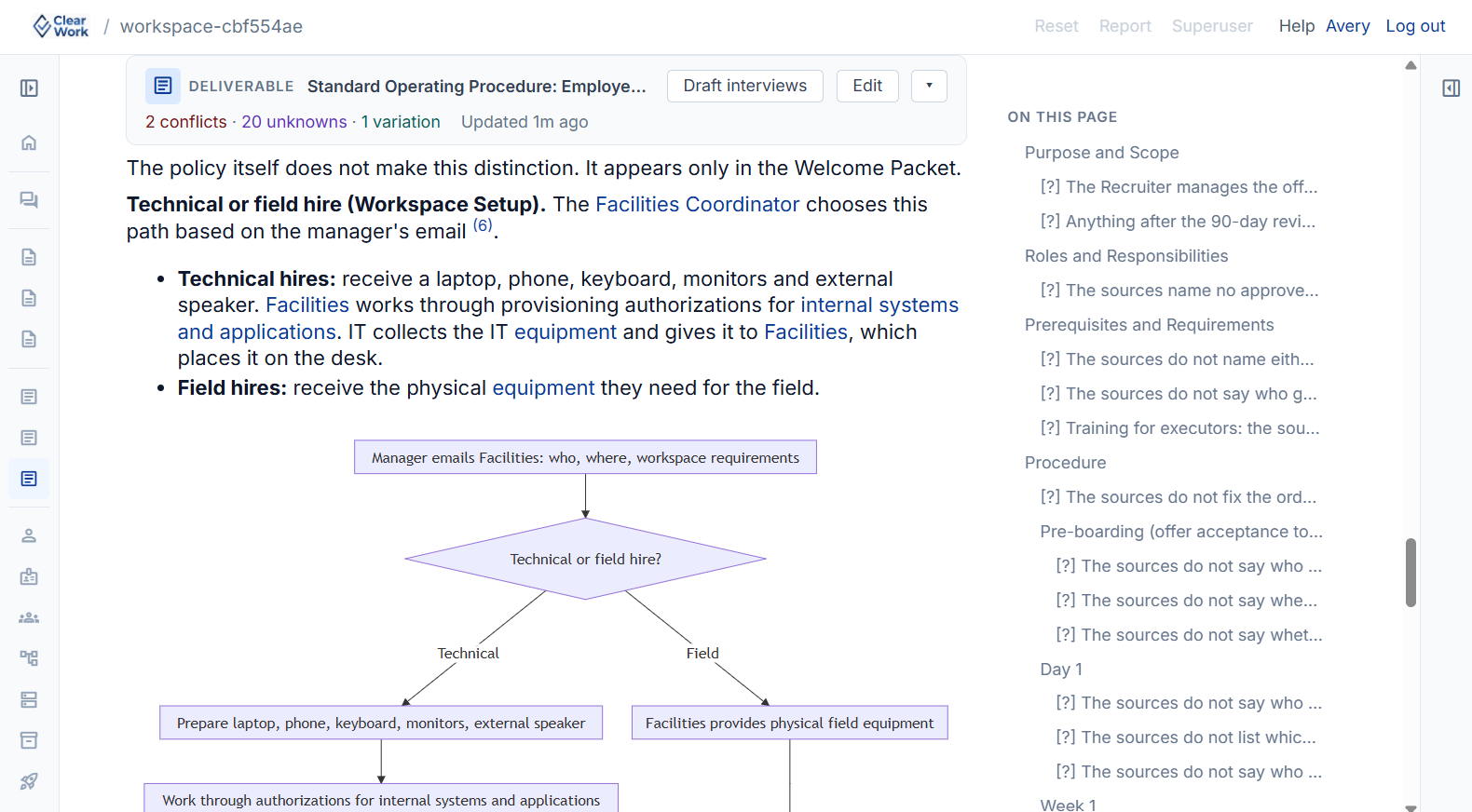Go to the Home icon in sidebar
The width and height of the screenshot is (1472, 812).
click(29, 142)
